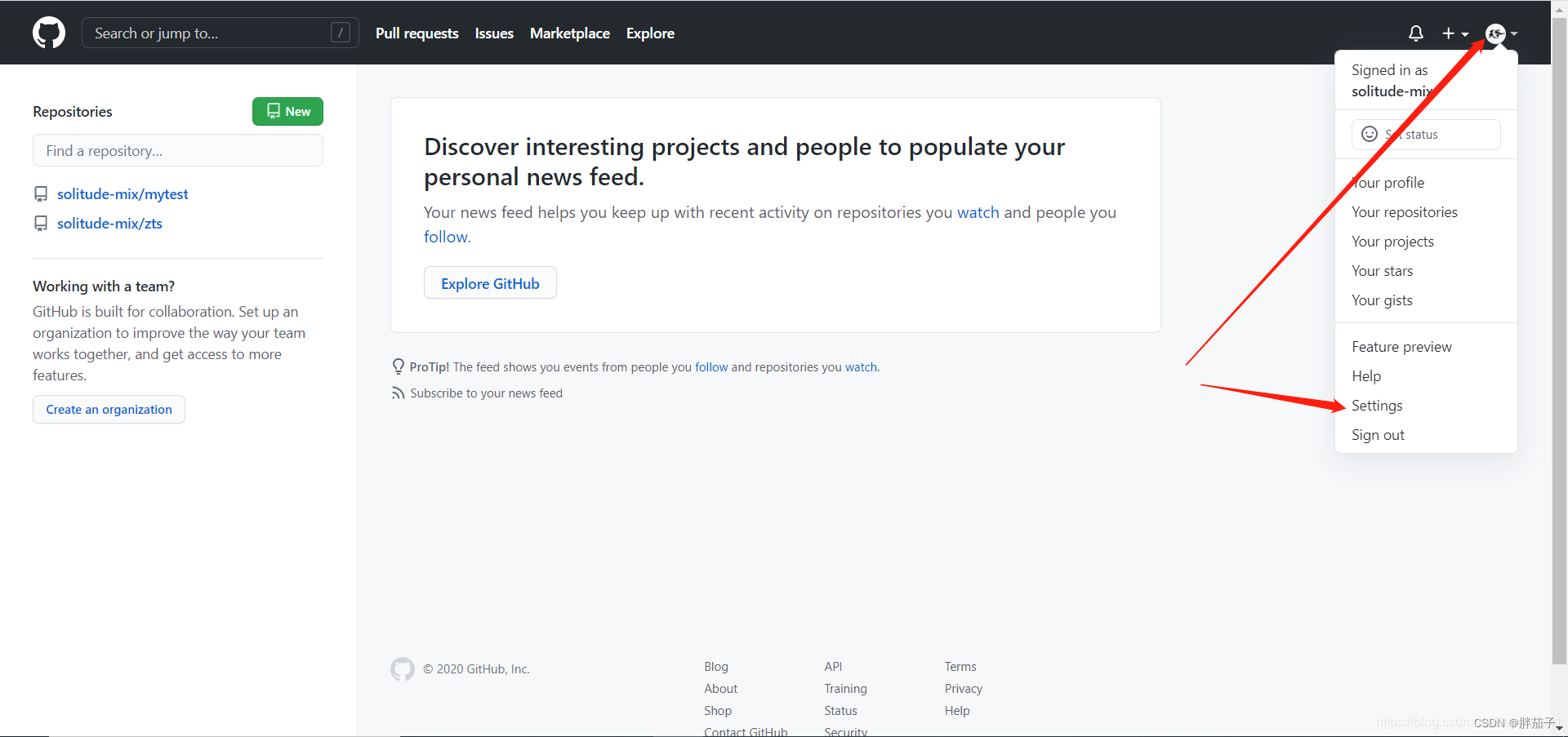This screenshot has height=737, width=1568.
Task: Follow the 'follow.' link in news feed text
Action: click(448, 237)
